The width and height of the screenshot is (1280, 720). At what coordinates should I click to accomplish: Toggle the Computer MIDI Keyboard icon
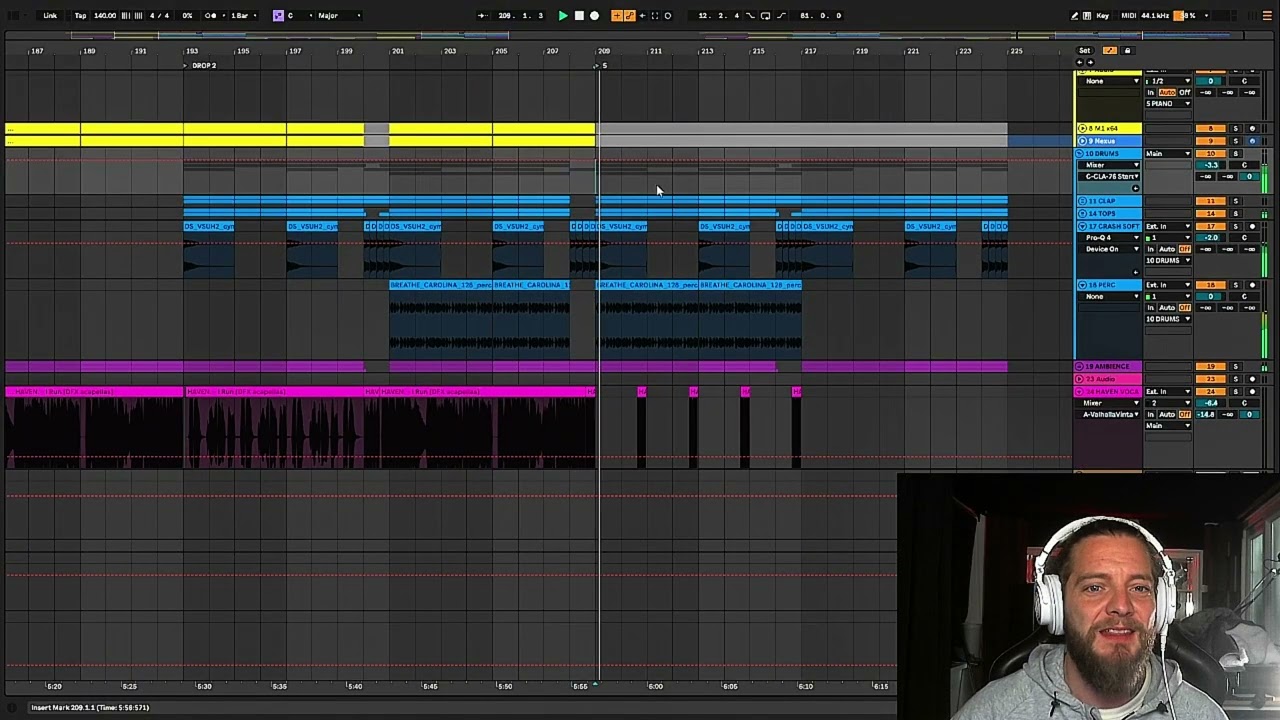point(1087,15)
